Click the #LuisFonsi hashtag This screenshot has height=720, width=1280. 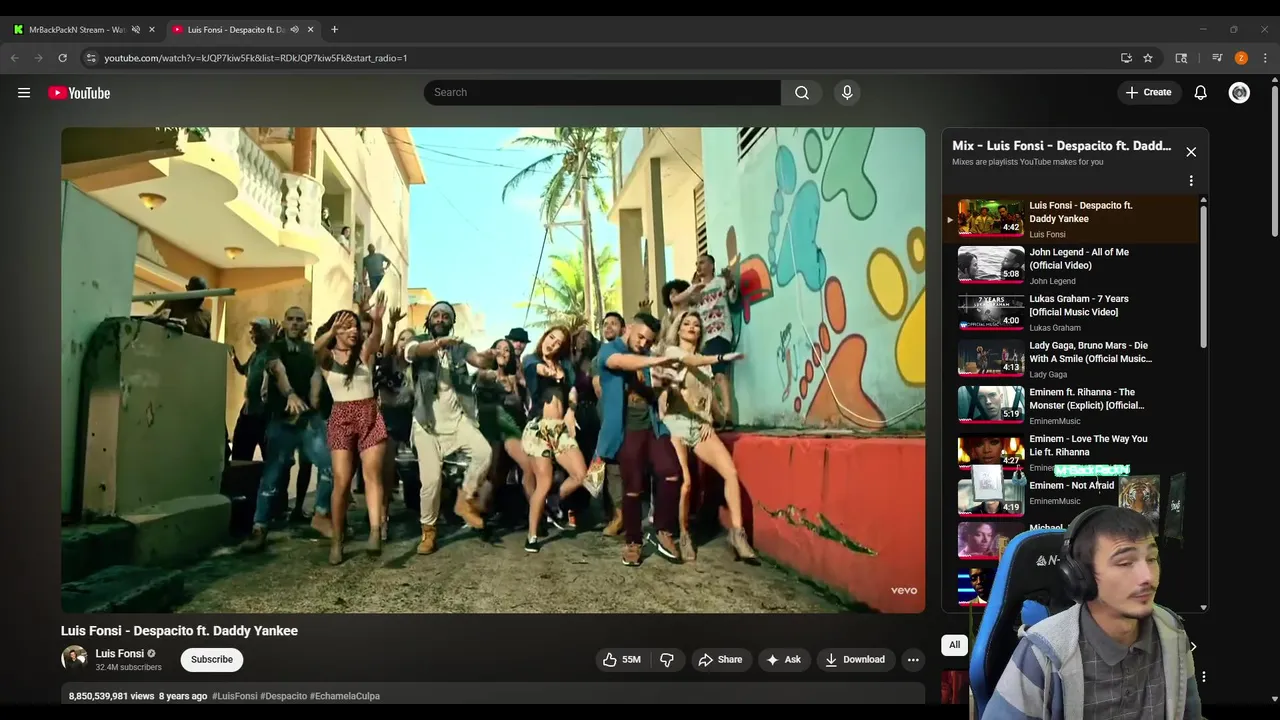pyautogui.click(x=234, y=696)
